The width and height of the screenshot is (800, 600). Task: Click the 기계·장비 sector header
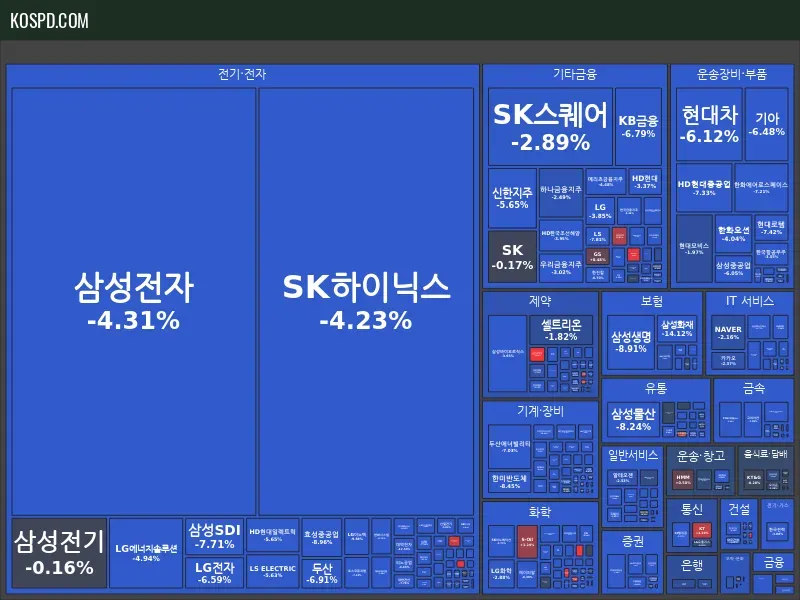[540, 411]
